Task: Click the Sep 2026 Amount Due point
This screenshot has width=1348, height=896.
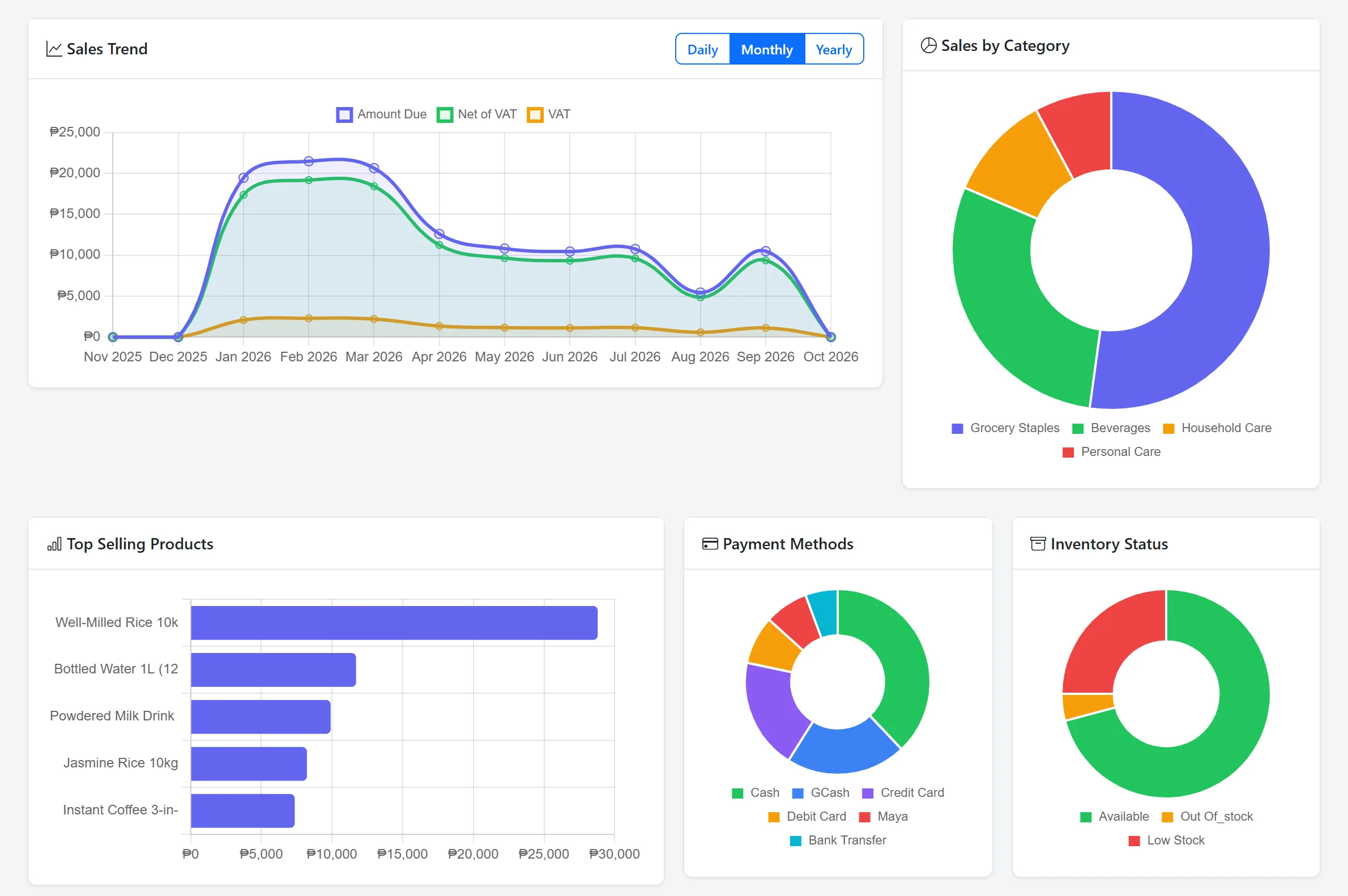Action: point(766,251)
